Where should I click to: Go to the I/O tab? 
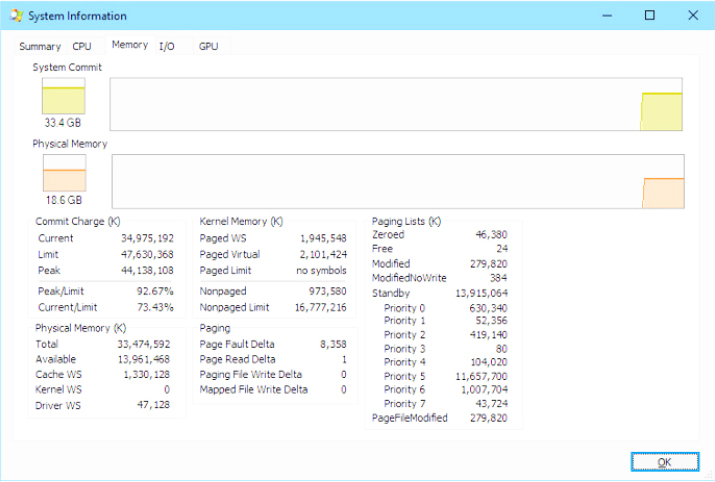pos(167,46)
